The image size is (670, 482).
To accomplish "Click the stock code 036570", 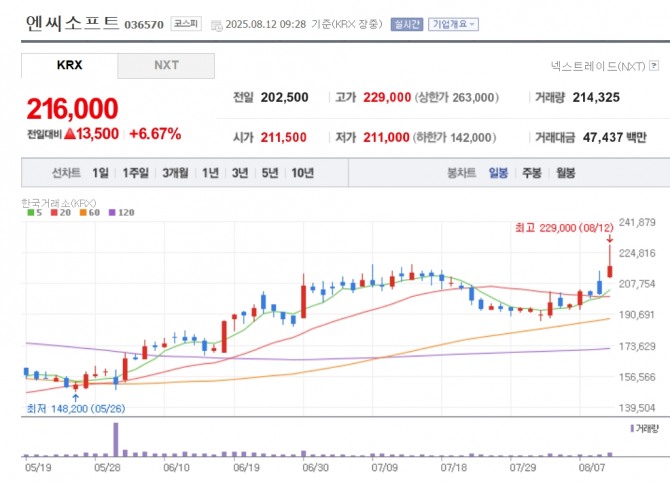I will (144, 25).
